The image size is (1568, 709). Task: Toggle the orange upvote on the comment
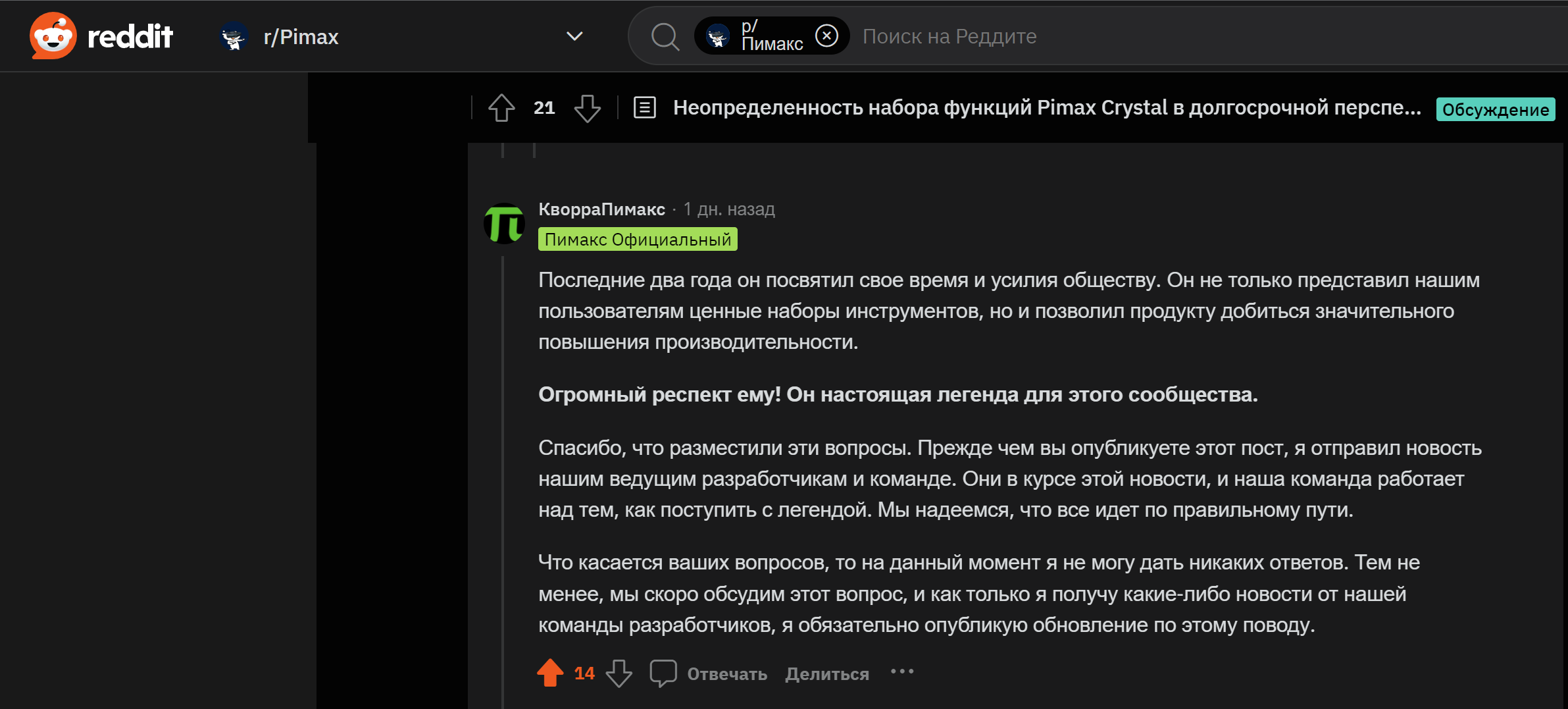coord(550,673)
